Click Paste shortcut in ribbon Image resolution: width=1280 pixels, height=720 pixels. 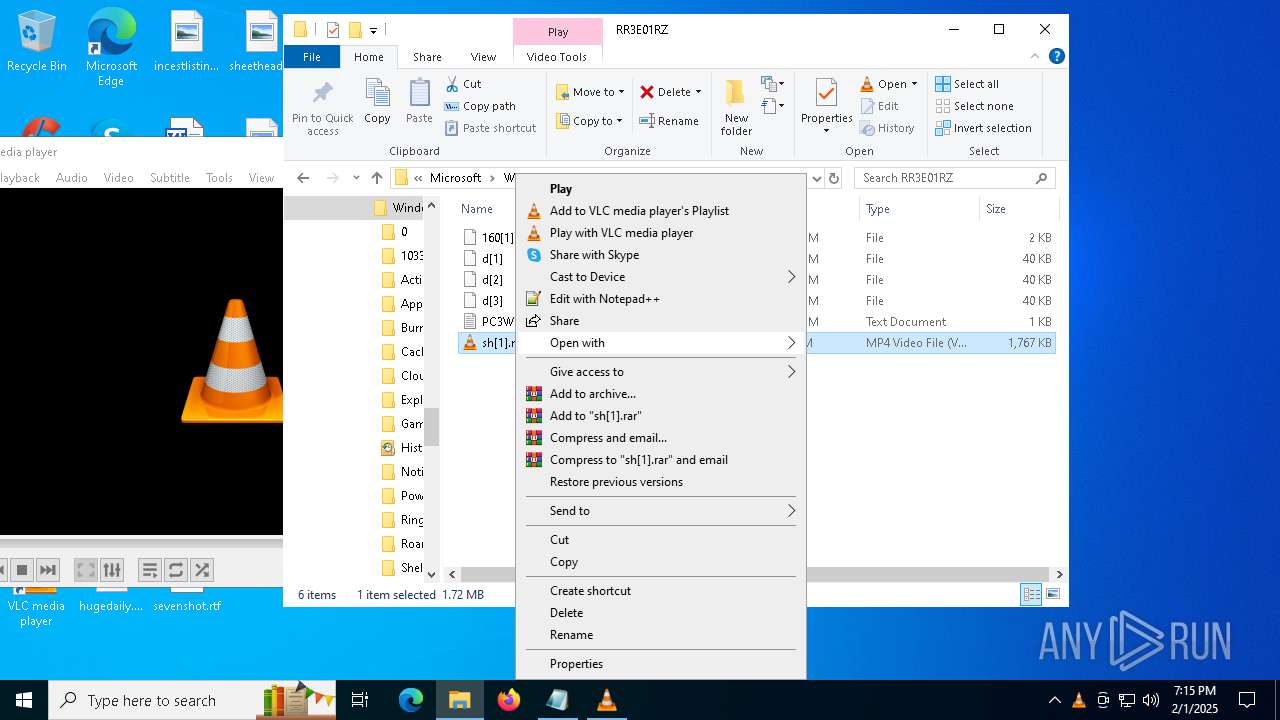[491, 128]
